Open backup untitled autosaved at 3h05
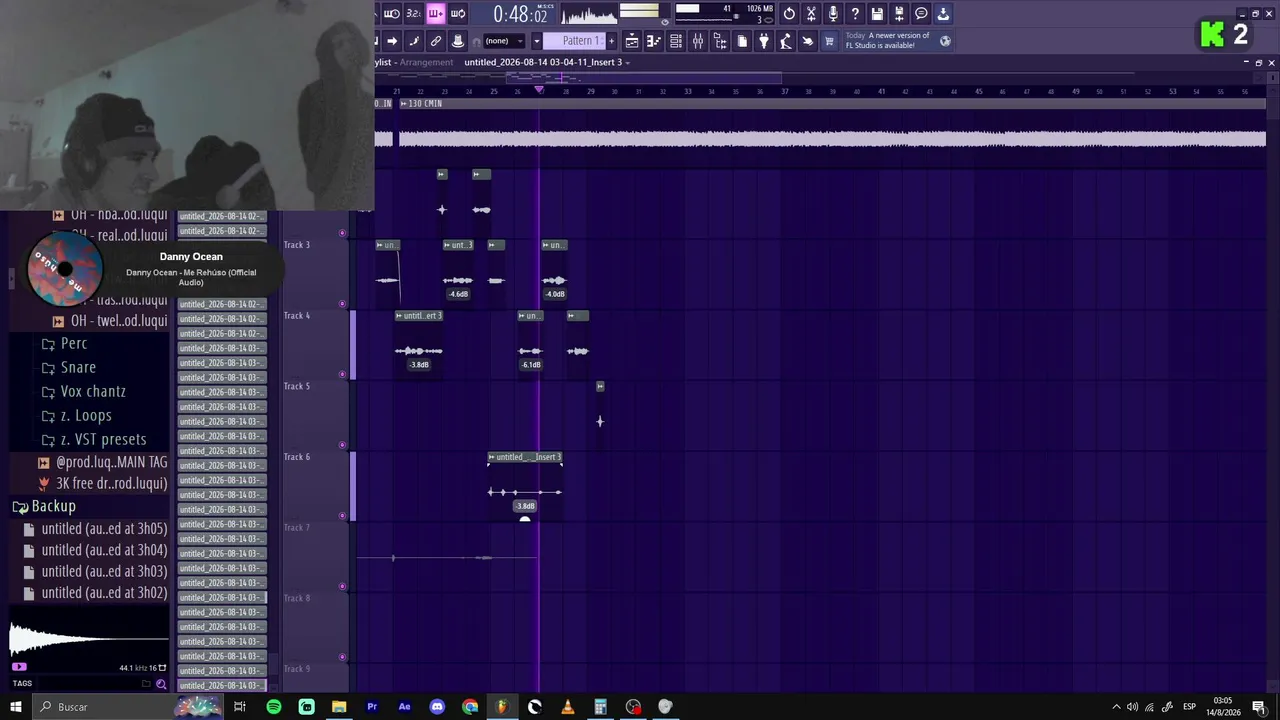This screenshot has width=1280, height=720. (104, 529)
